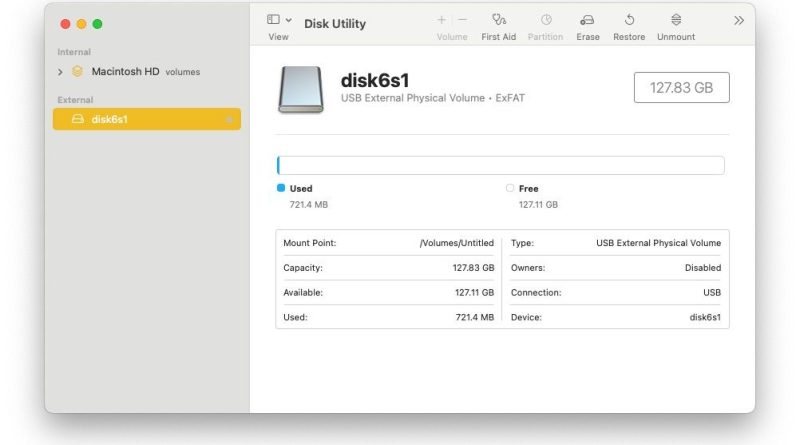Remove a volume with the minus icon
Image resolution: width=800 pixels, height=445 pixels.
[x=462, y=20]
